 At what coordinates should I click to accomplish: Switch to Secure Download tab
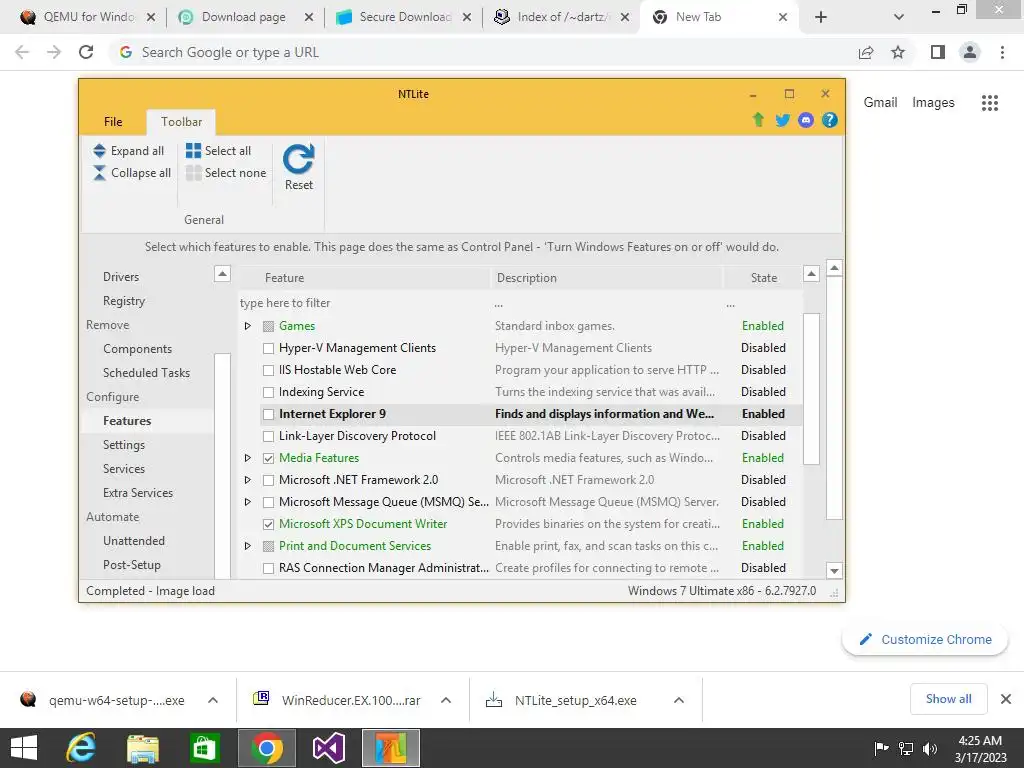point(405,17)
